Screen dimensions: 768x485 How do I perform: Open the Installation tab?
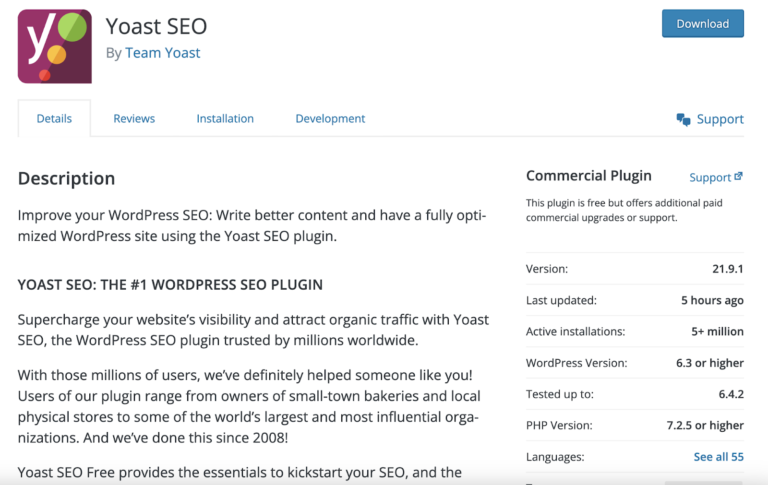pyautogui.click(x=225, y=119)
